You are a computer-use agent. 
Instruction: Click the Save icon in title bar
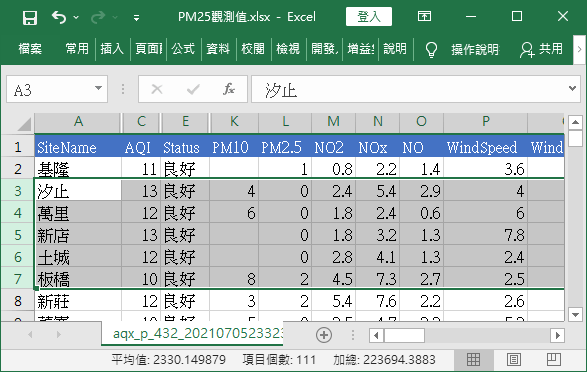tap(30, 17)
